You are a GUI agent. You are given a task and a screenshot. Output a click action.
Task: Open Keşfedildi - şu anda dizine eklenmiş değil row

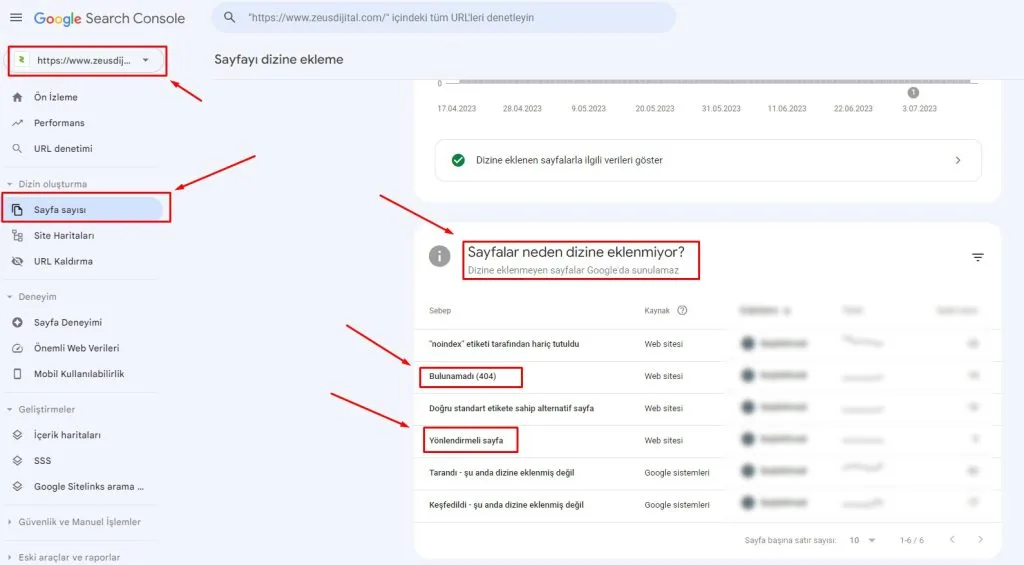coord(708,505)
